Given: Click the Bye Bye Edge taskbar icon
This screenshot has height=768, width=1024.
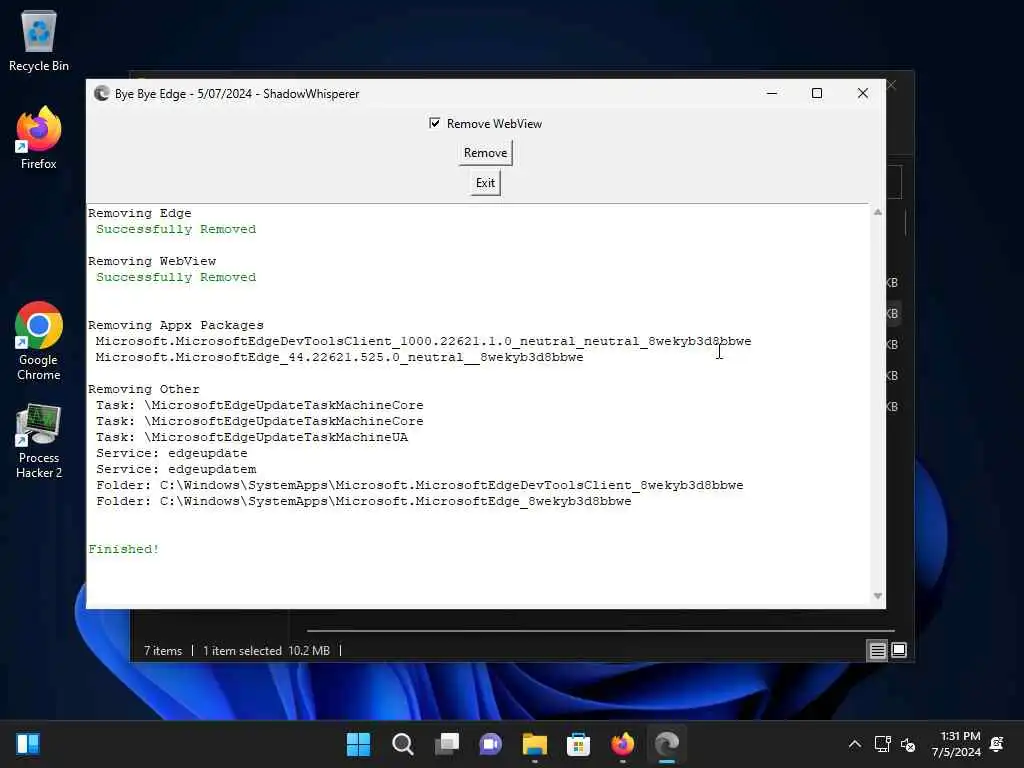Looking at the screenshot, I should pos(667,744).
